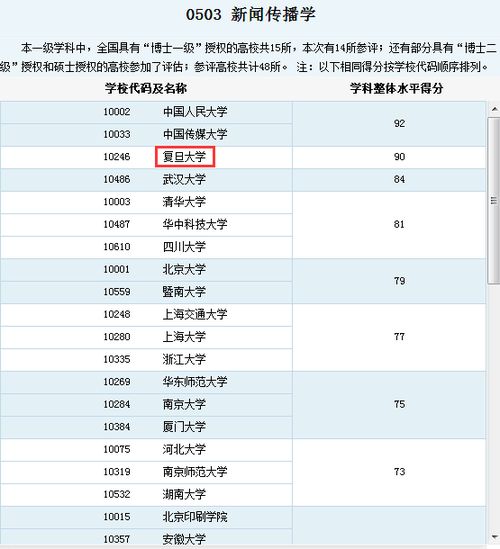Select school name 安徽大学
This screenshot has width=500, height=549.
184,539
